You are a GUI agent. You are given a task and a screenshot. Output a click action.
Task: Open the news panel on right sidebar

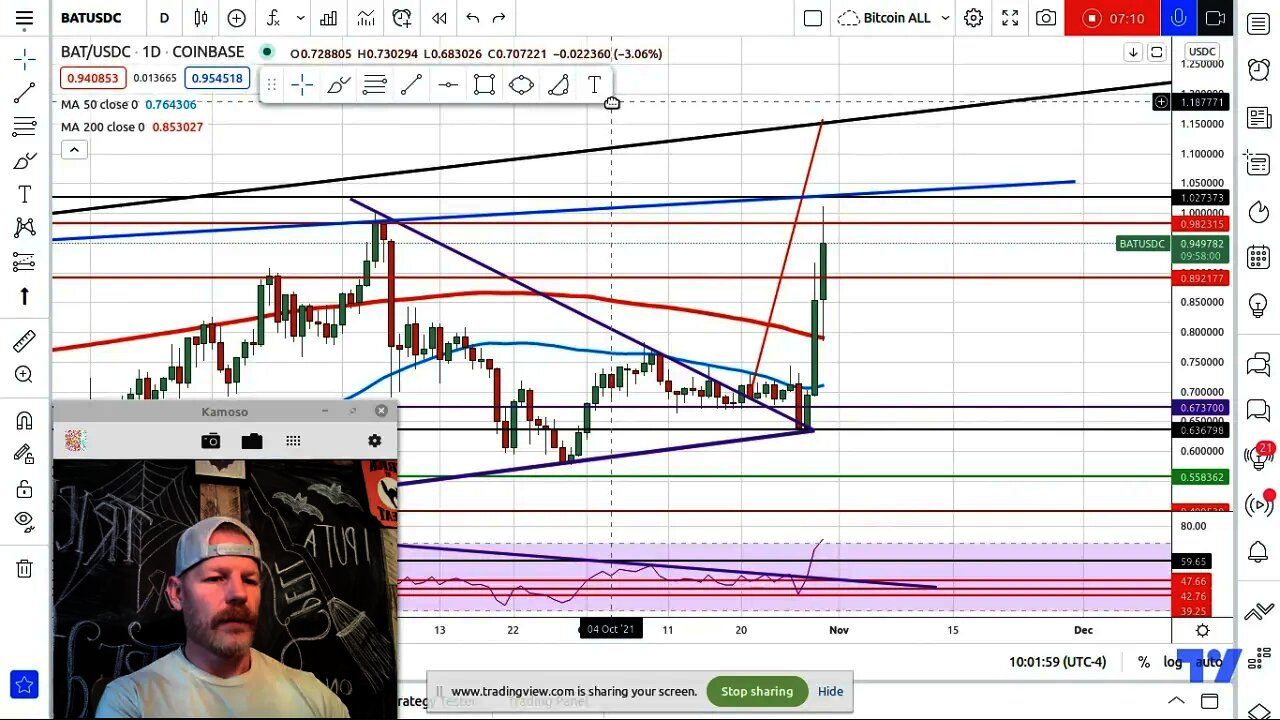click(x=1259, y=118)
